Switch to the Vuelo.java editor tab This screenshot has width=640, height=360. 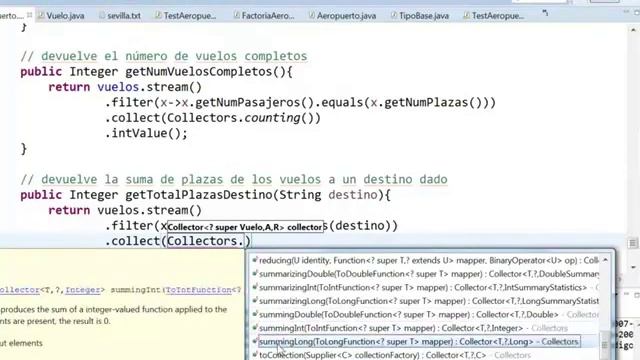click(x=60, y=16)
